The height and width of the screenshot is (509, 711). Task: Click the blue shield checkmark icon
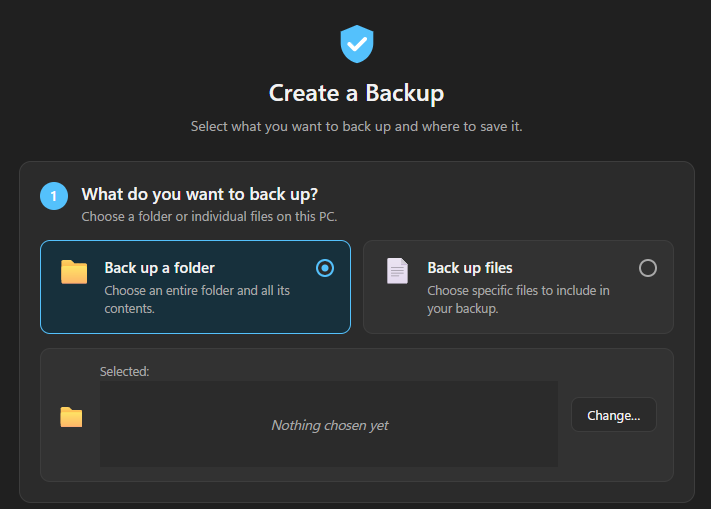[x=357, y=44]
